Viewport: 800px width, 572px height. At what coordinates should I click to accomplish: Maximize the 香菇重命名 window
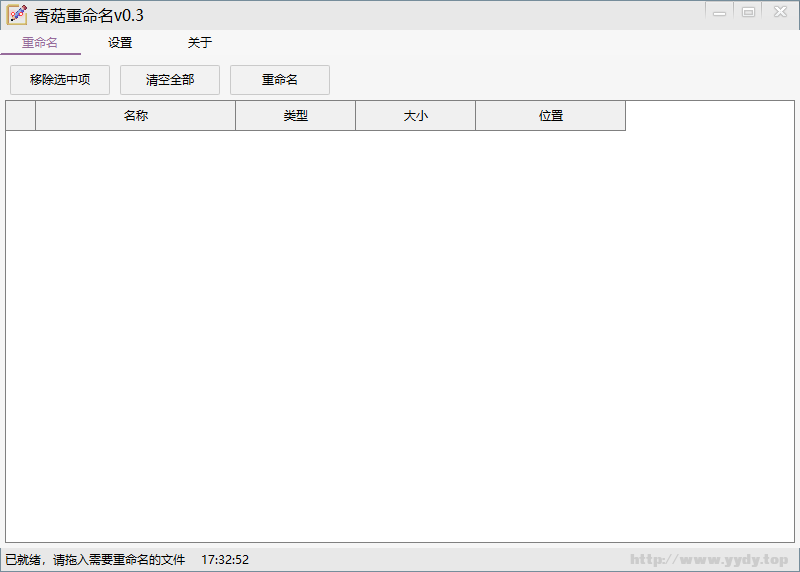pyautogui.click(x=748, y=12)
